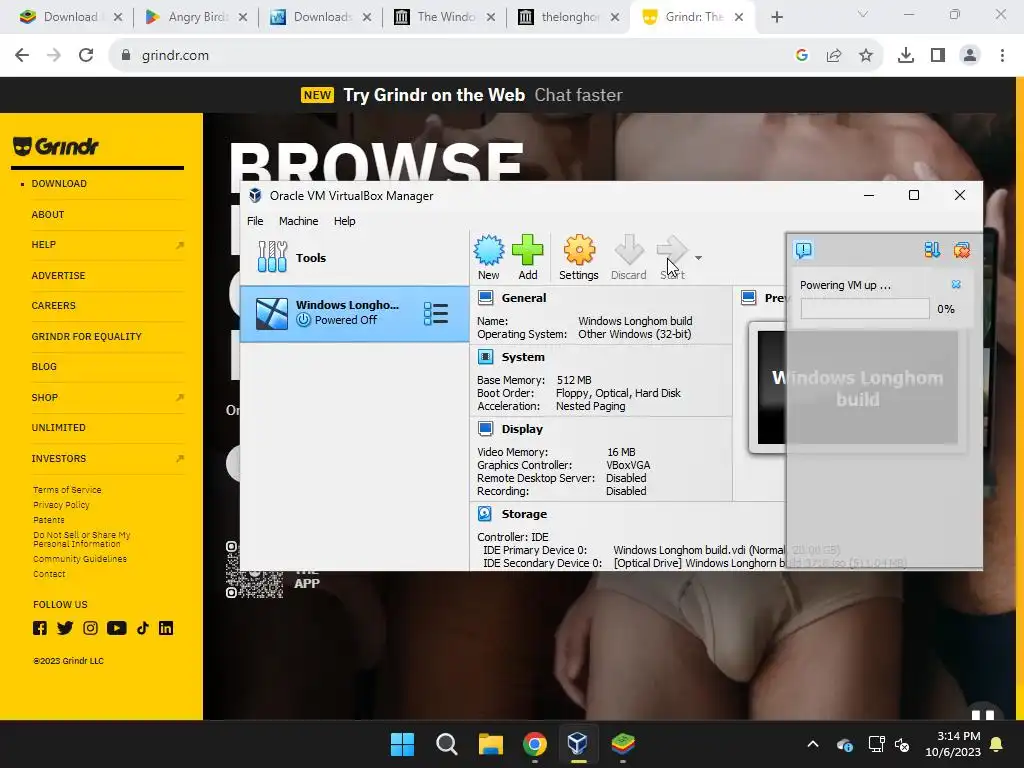
Task: Open the Machine menu in VirtualBox
Action: tap(298, 221)
